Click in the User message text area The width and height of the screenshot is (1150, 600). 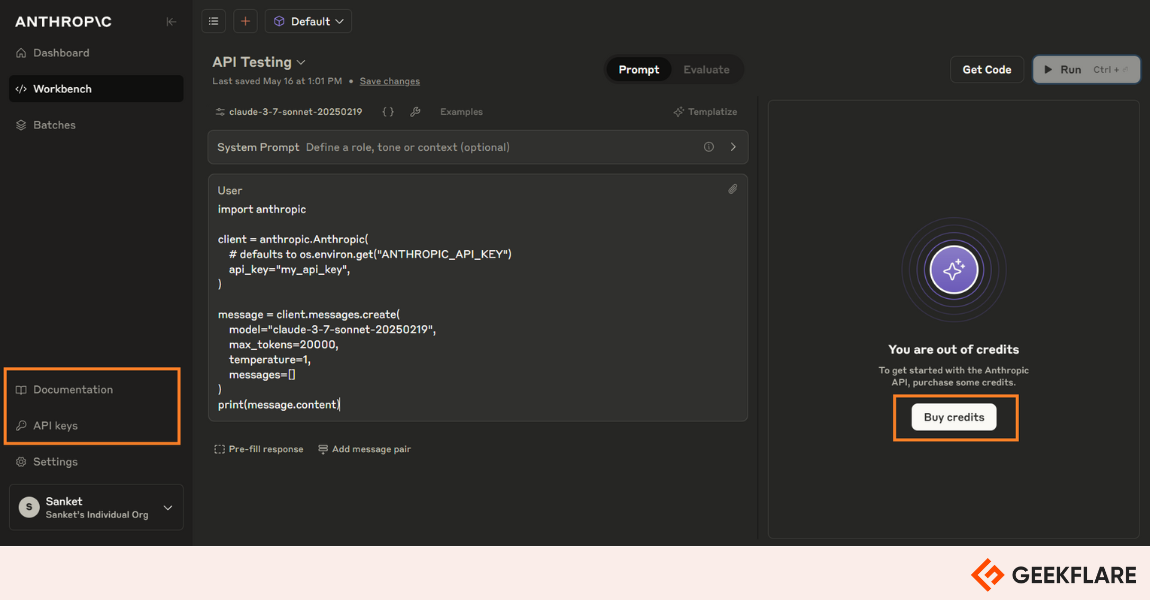pos(478,307)
